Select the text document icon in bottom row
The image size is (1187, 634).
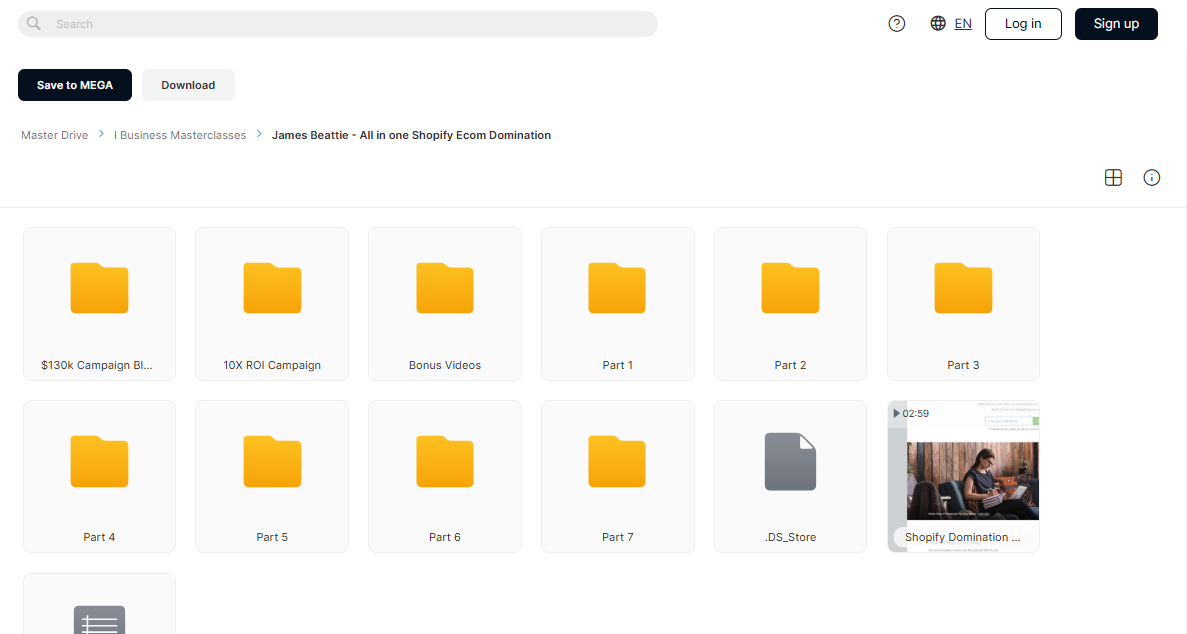click(x=99, y=620)
